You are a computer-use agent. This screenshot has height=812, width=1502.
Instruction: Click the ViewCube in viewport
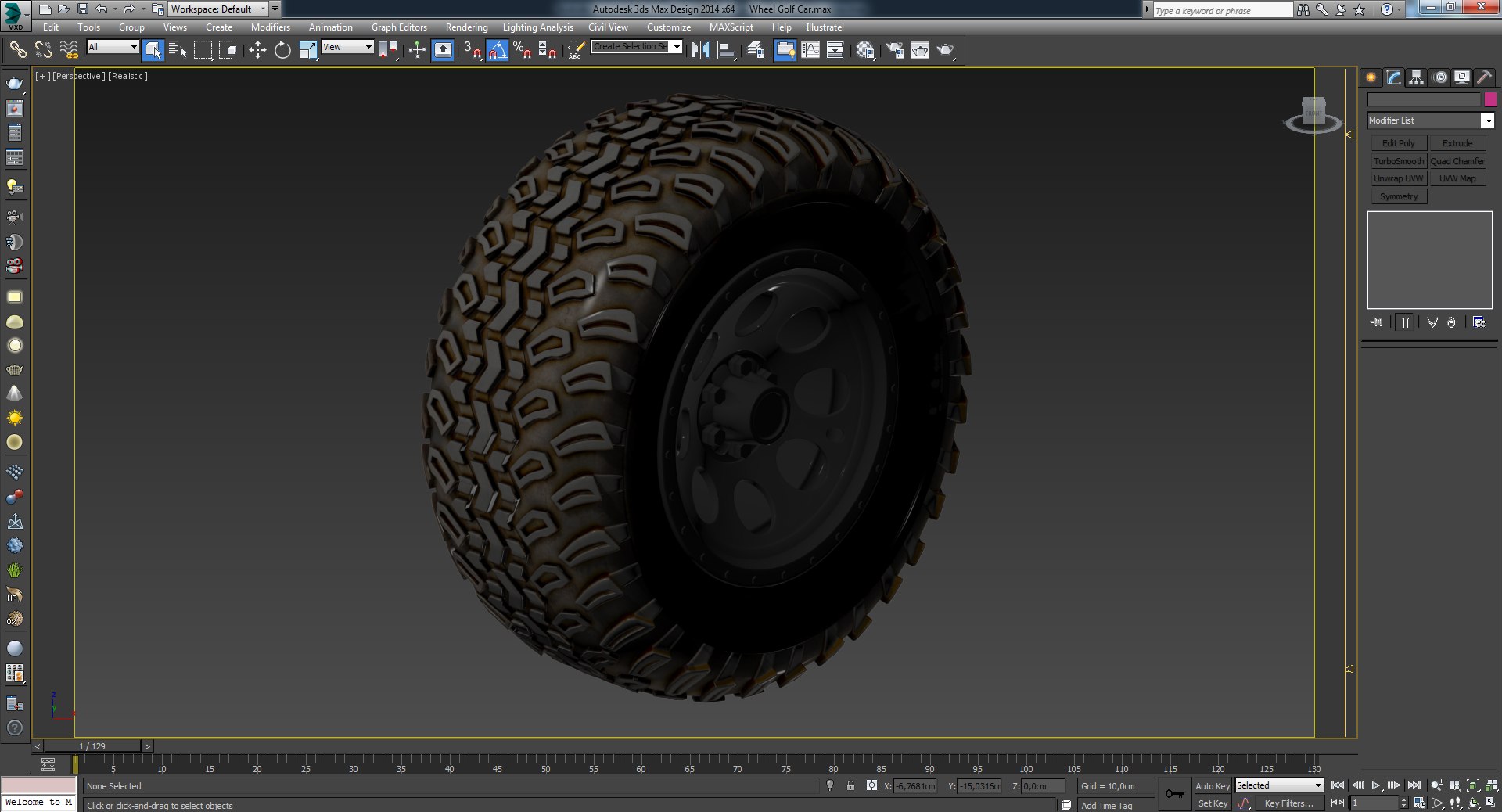click(1313, 115)
